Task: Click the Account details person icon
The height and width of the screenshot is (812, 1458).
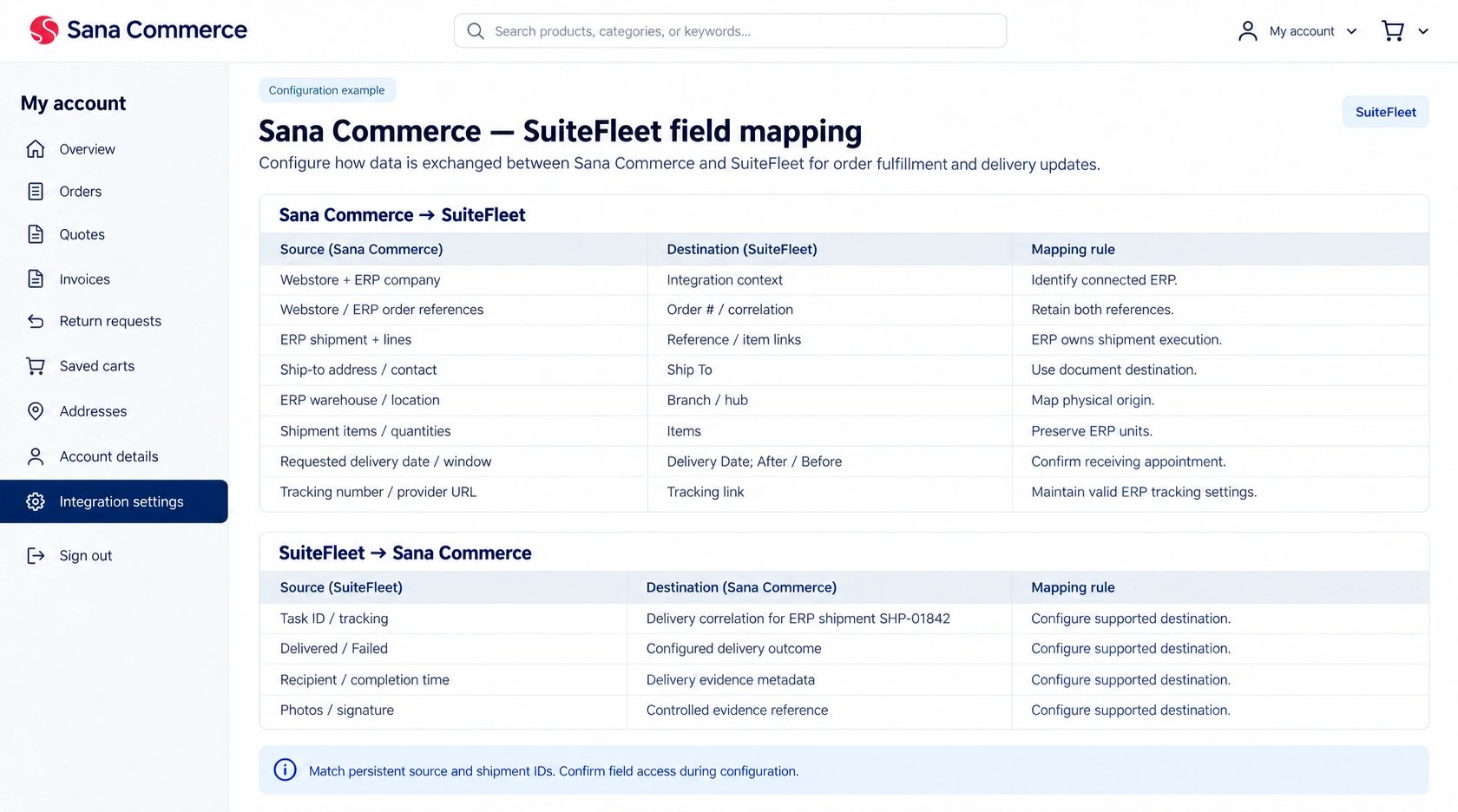Action: (36, 456)
